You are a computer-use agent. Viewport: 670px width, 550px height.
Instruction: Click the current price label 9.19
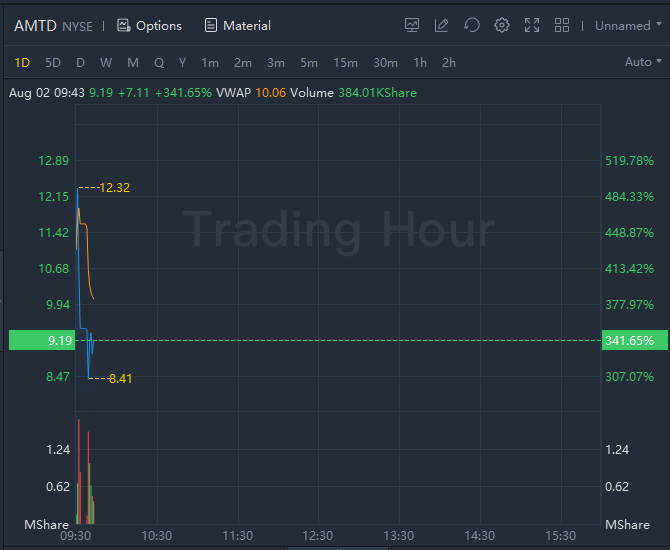click(x=42, y=340)
